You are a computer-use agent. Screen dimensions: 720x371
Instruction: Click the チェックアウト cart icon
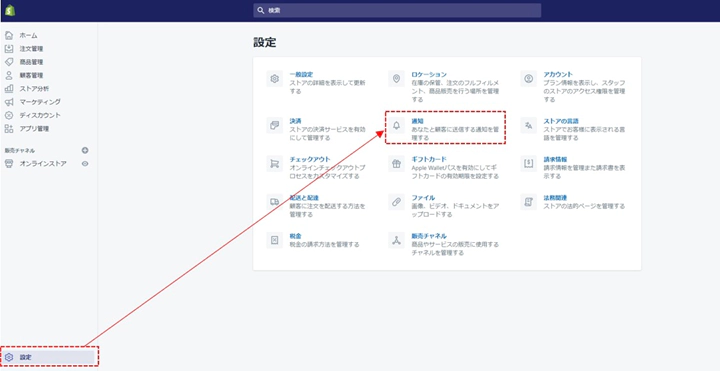pyautogui.click(x=275, y=163)
